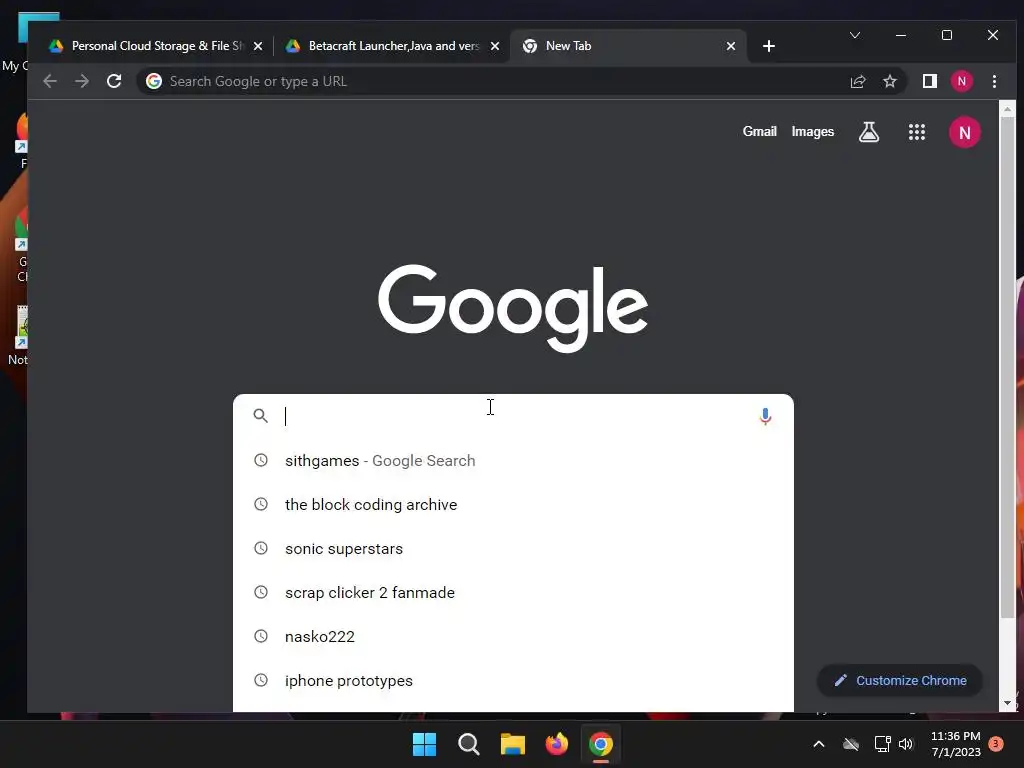Image resolution: width=1024 pixels, height=768 pixels.
Task: Open taskbar Search
Action: click(468, 744)
